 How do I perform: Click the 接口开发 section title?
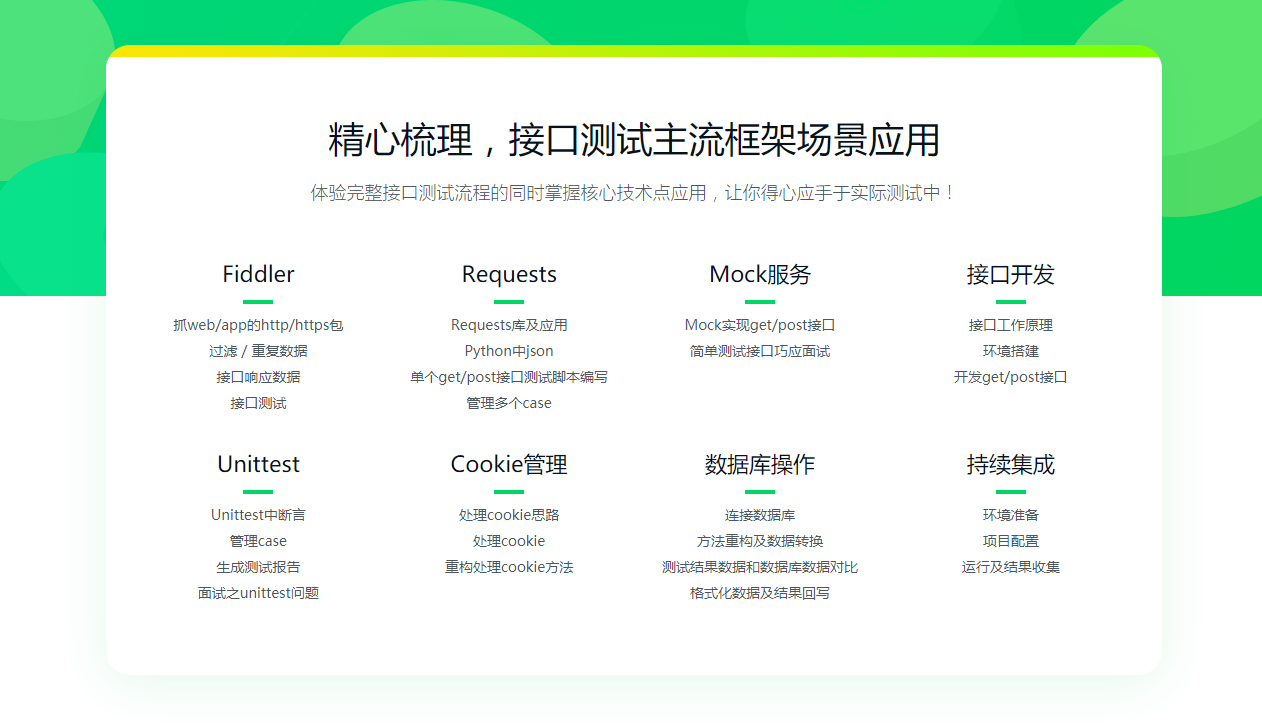point(1011,274)
